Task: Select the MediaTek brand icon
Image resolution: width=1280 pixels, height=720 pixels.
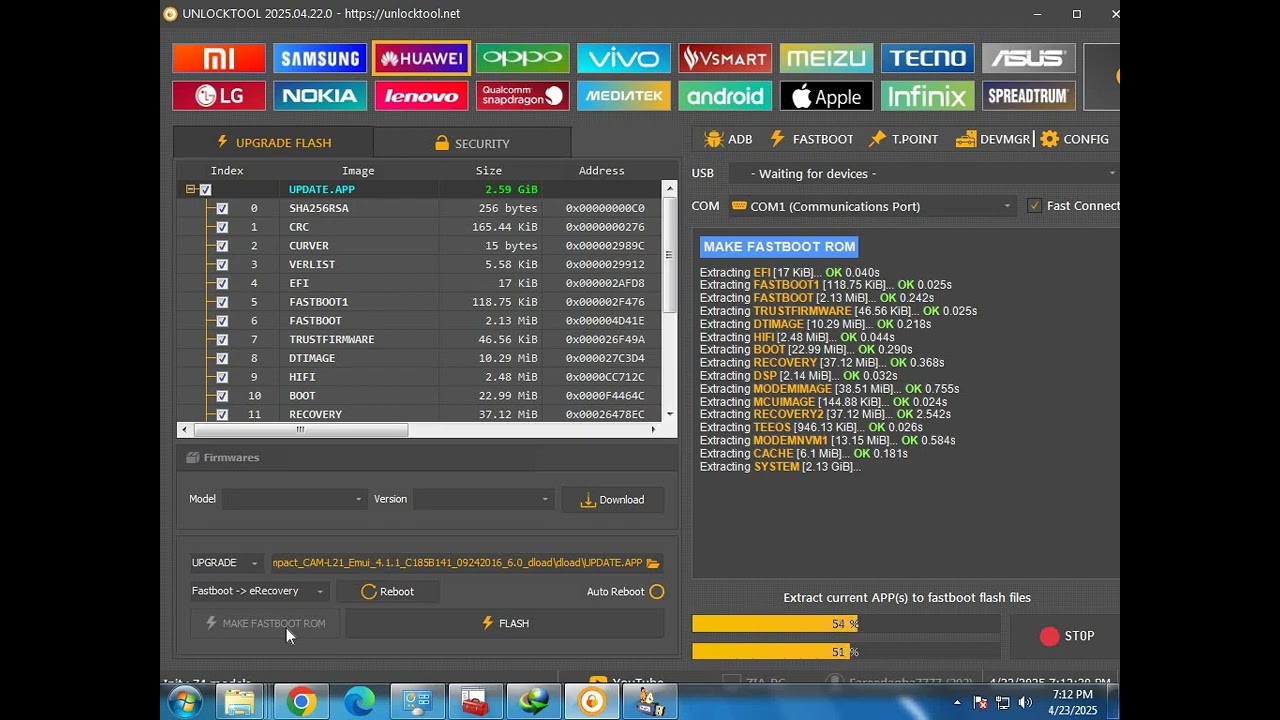Action: click(x=624, y=96)
